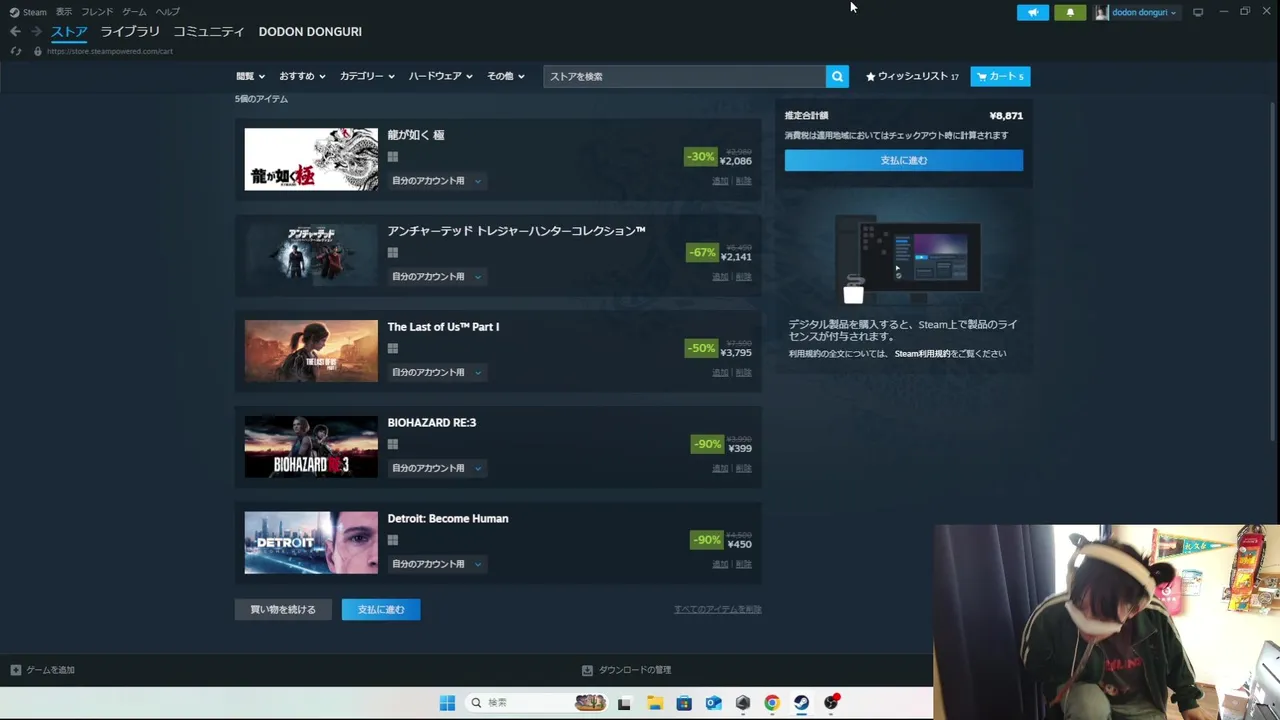Switch to the コミュニティ tab
This screenshot has height=720, width=1280.
[x=209, y=32]
